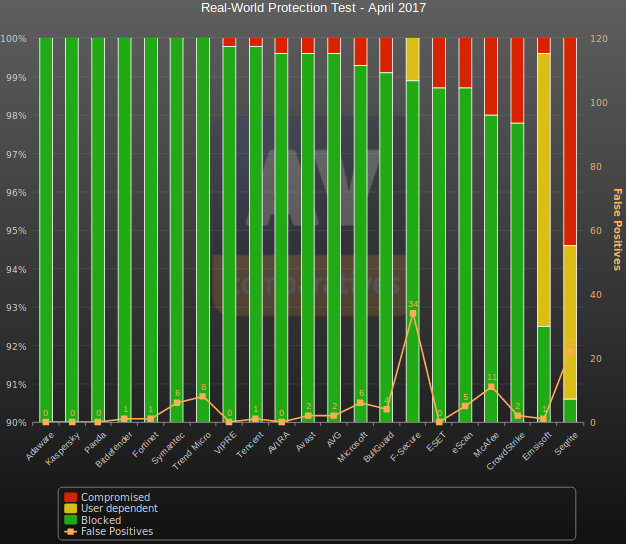The width and height of the screenshot is (626, 544).
Task: Click the 95% y-axis label
Action: [x=16, y=231]
